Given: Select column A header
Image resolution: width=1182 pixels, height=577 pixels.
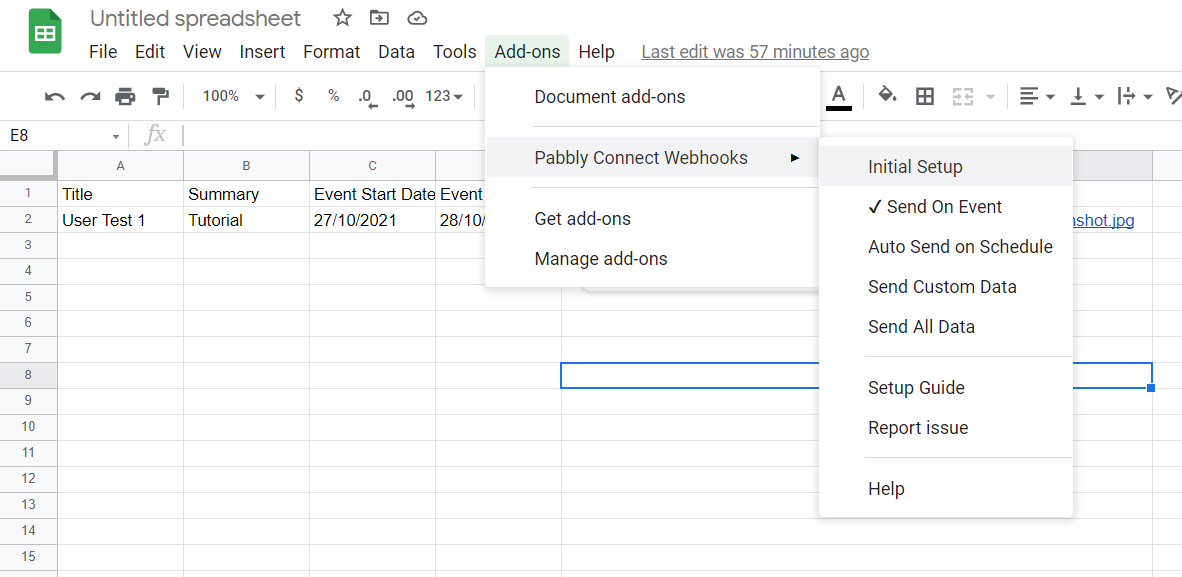Looking at the screenshot, I should [x=121, y=165].
